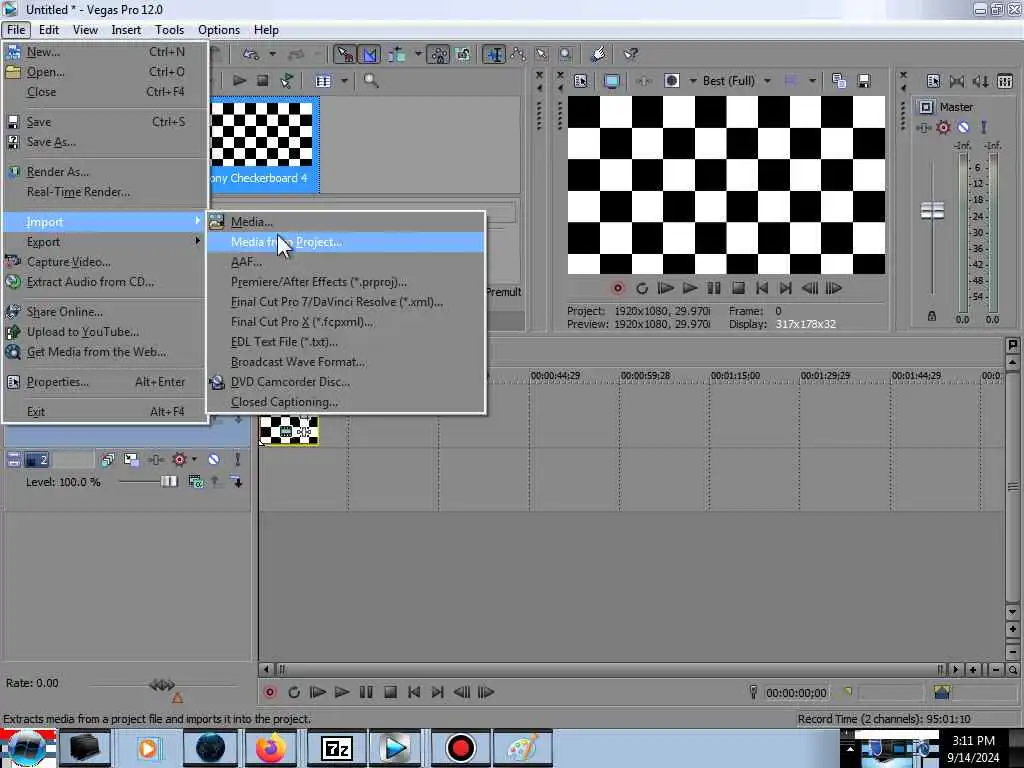Open Split Screen View dropdown arrow
The width and height of the screenshot is (1024, 768).
tap(693, 81)
